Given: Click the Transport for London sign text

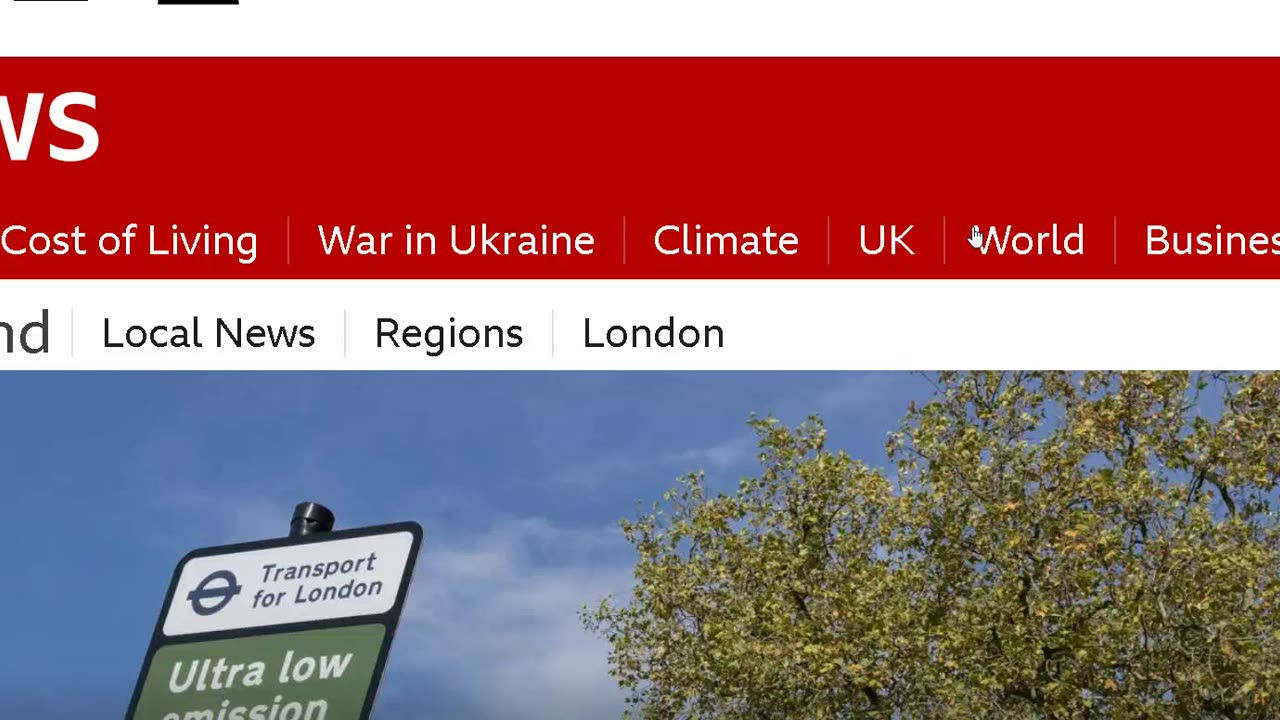Looking at the screenshot, I should pos(315,581).
